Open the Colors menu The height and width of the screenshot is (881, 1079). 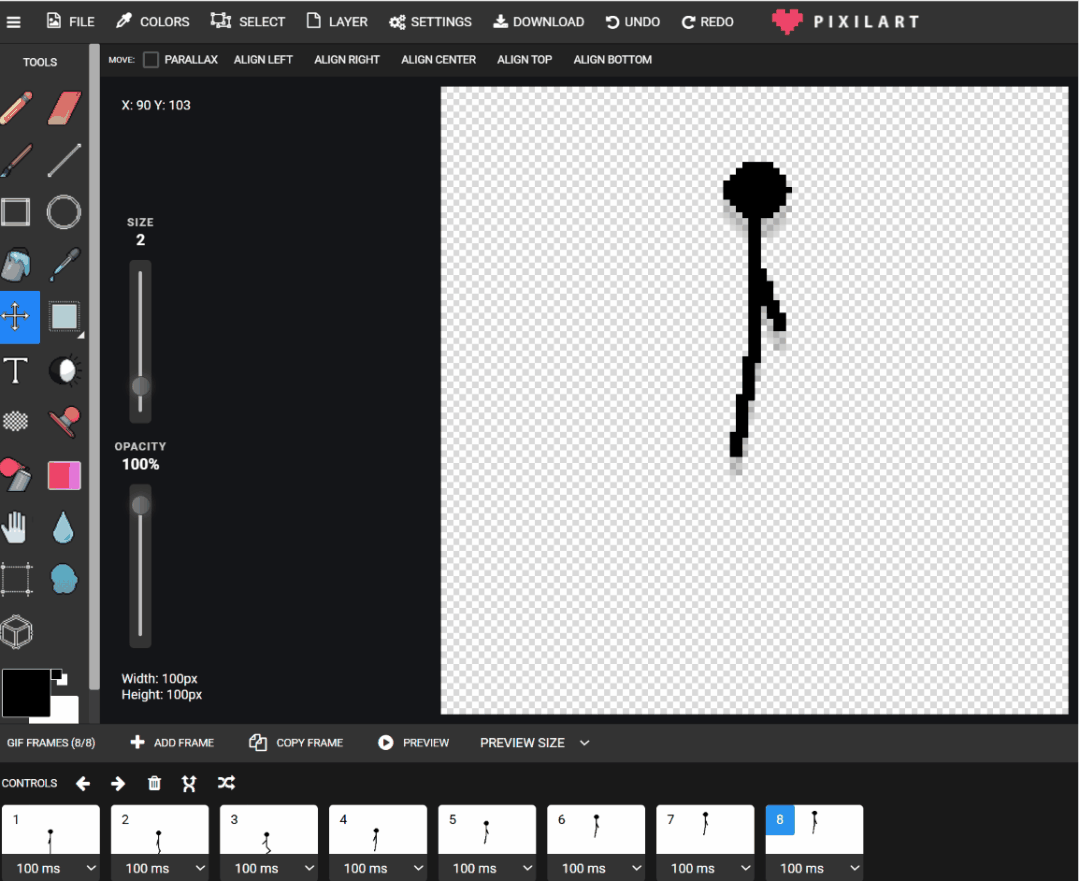[153, 21]
